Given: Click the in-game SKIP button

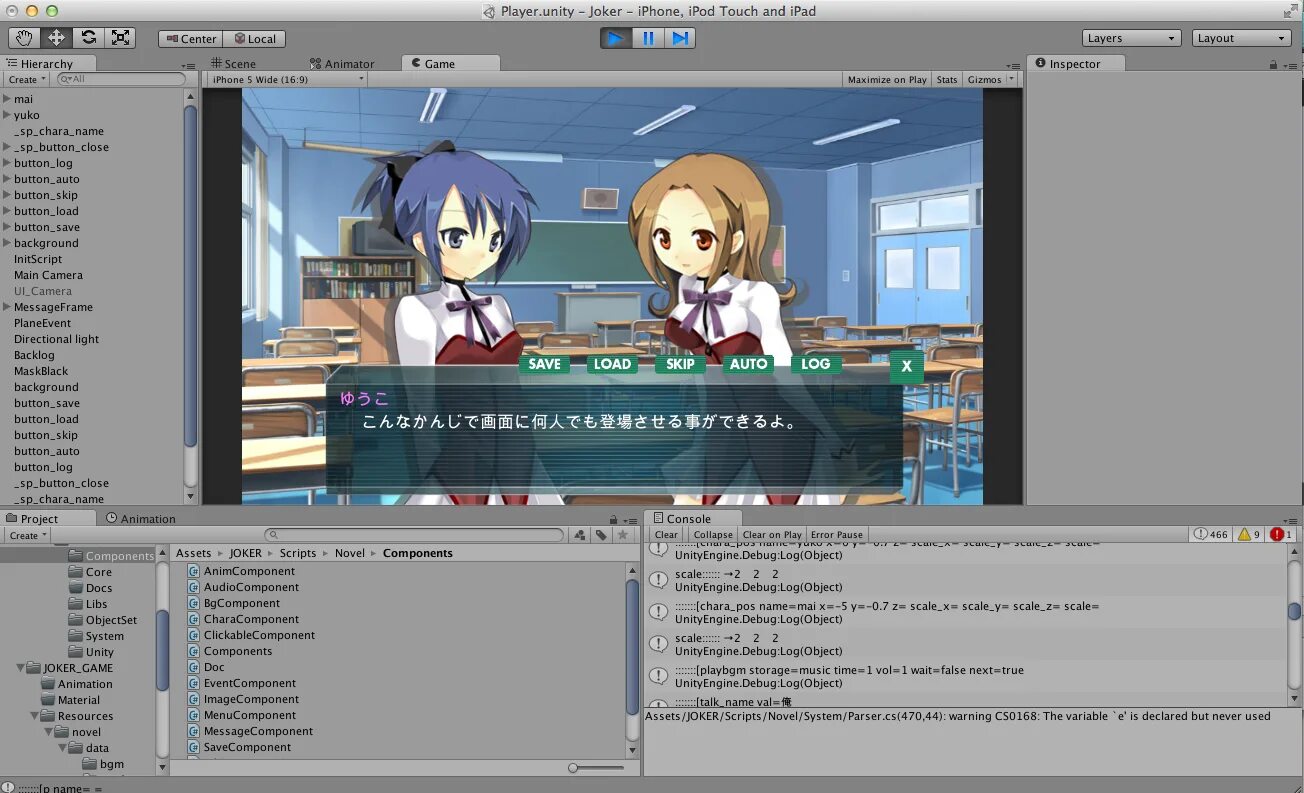Looking at the screenshot, I should tap(680, 364).
